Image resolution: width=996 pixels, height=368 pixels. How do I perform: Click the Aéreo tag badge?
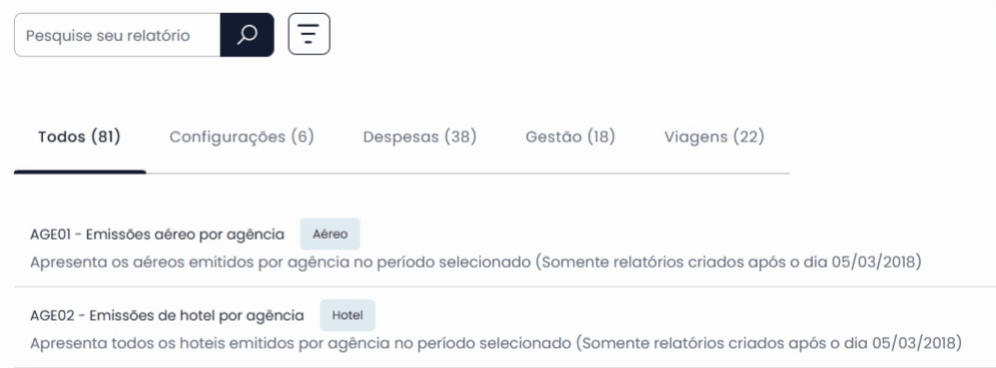[x=330, y=234]
